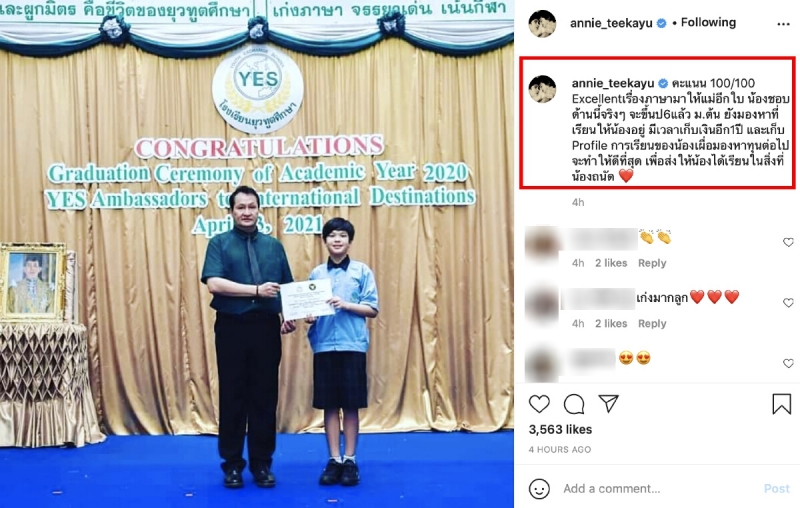800x508 pixels.
Task: Save post with the bookmark icon
Action: [781, 404]
